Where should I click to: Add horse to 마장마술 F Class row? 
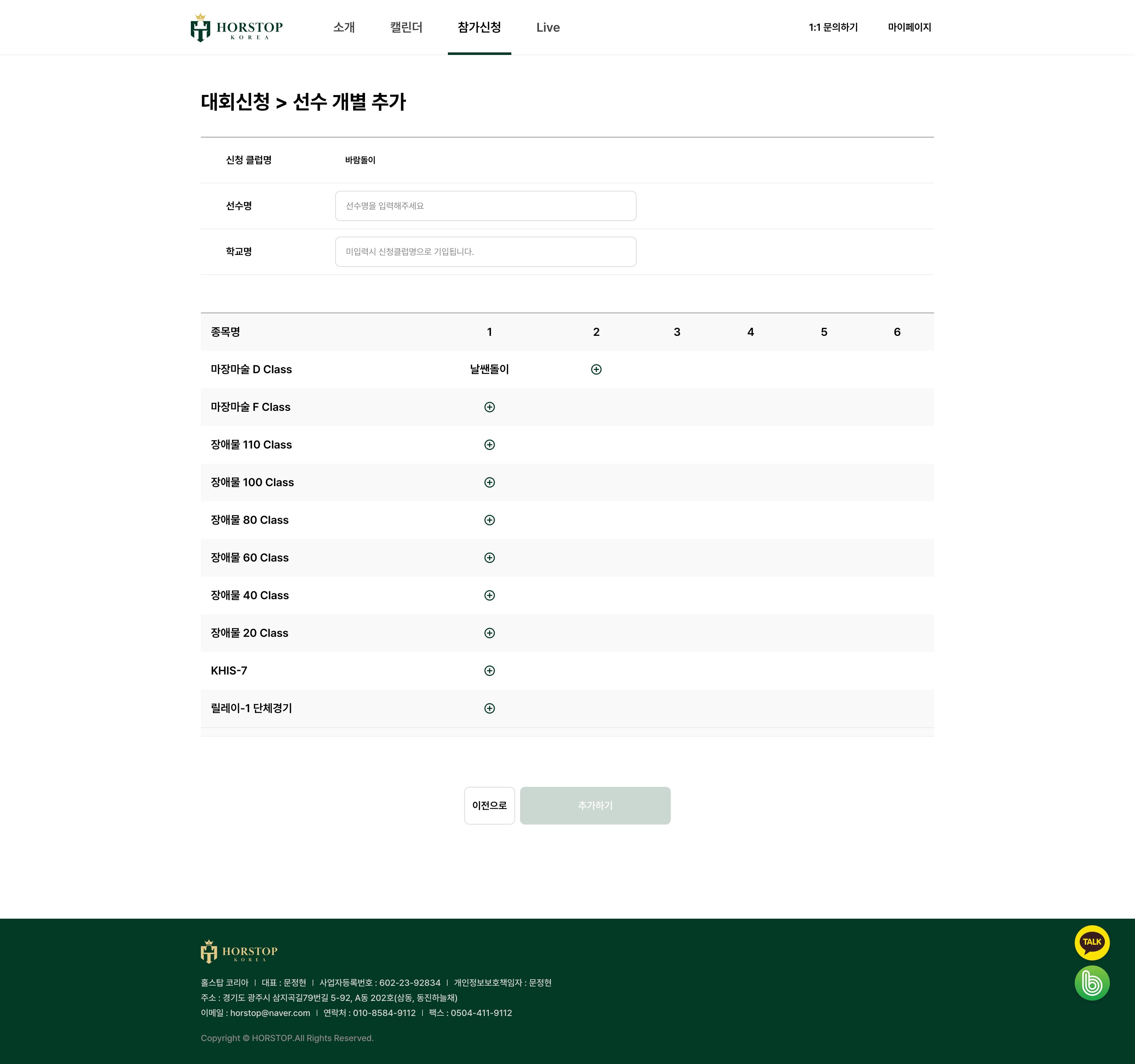(x=489, y=407)
